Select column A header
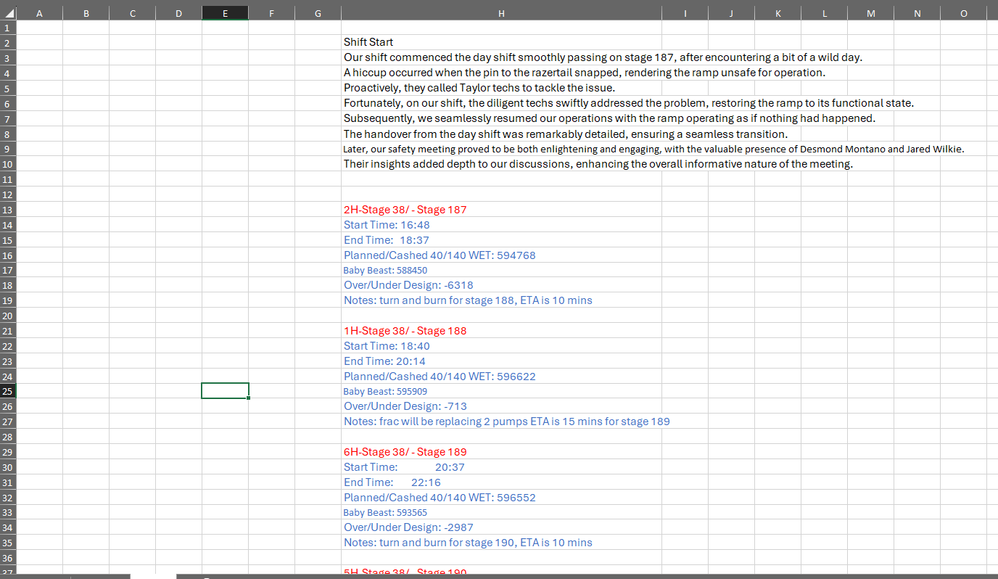Viewport: 998px width, 579px height. pos(39,13)
